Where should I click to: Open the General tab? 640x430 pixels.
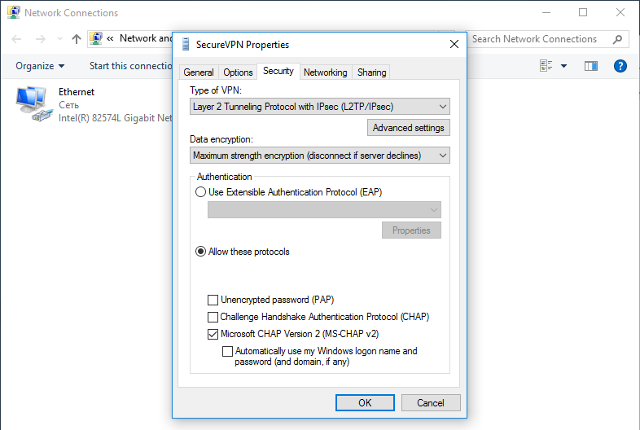198,72
